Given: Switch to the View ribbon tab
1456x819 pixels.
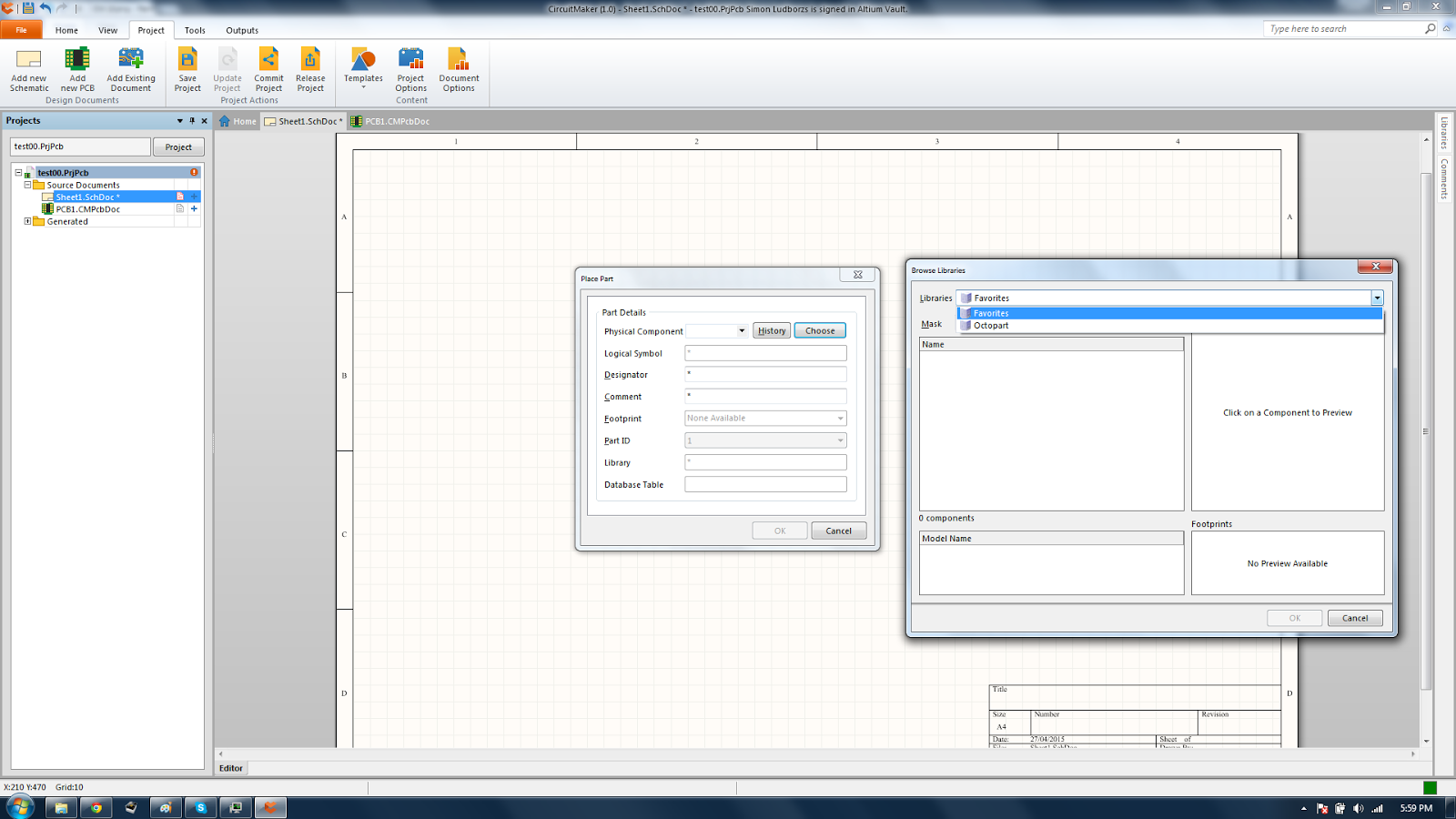Looking at the screenshot, I should point(107,30).
